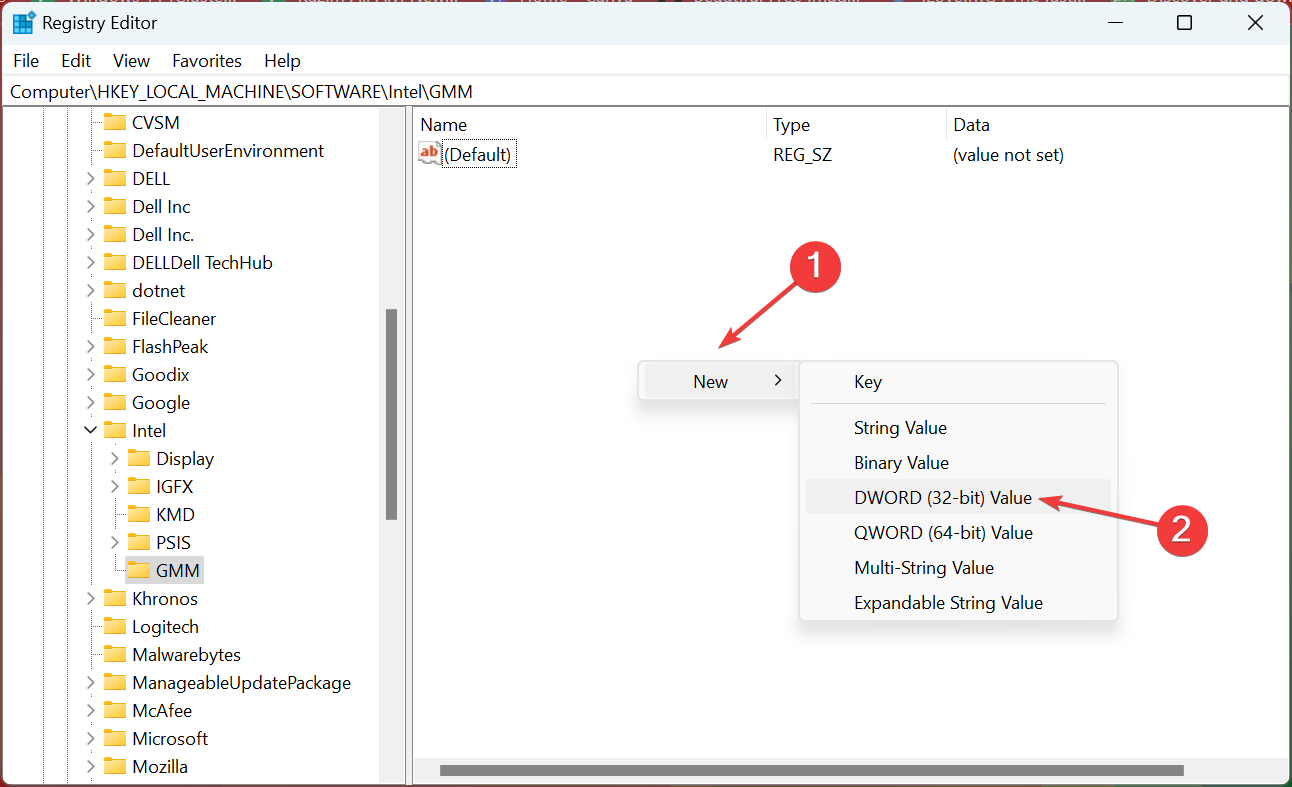Click the horizontal scrollbar in the values pane
The width and height of the screenshot is (1292, 787).
tap(811, 770)
